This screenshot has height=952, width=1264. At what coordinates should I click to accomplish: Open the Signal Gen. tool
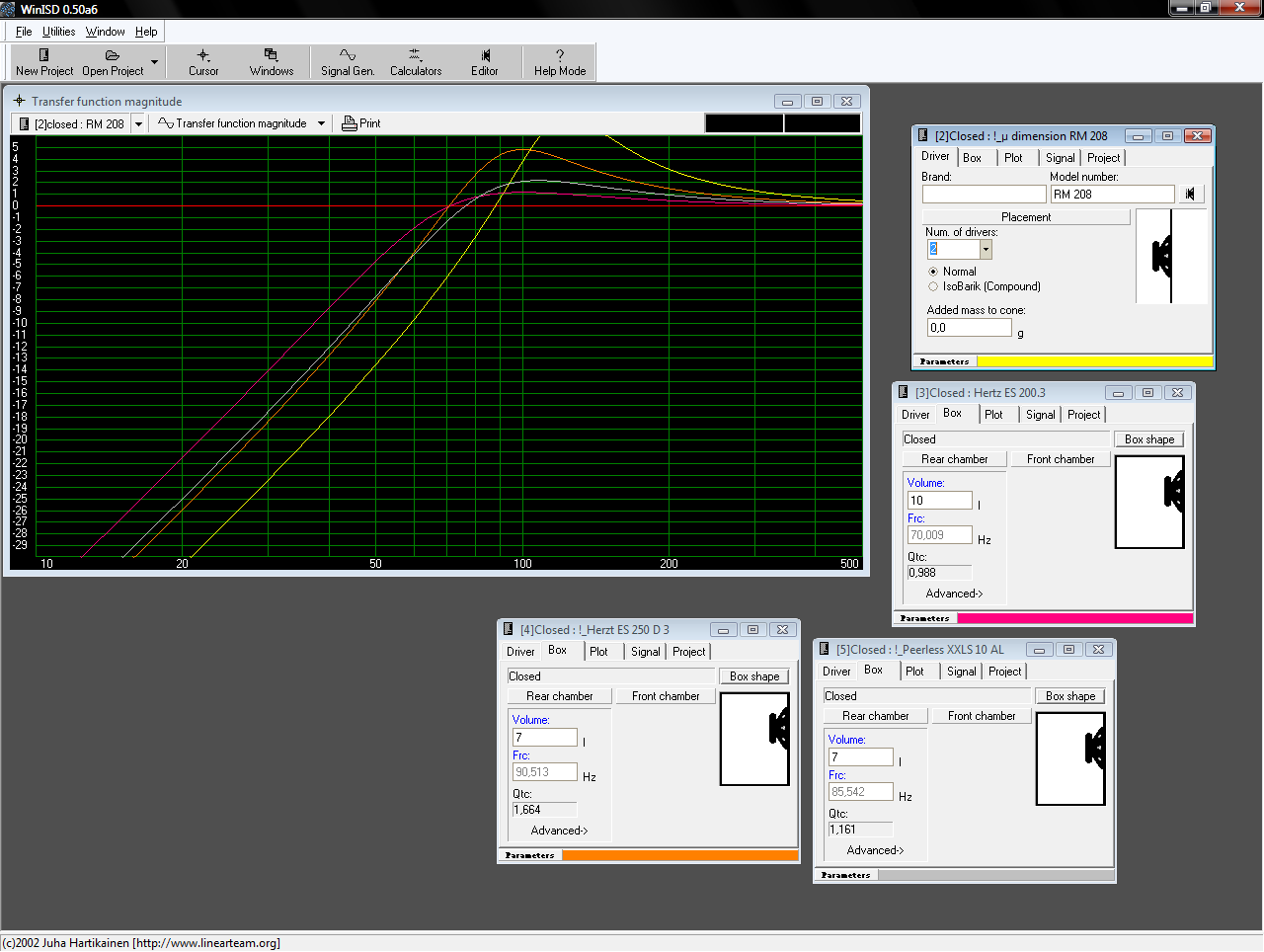[x=348, y=61]
